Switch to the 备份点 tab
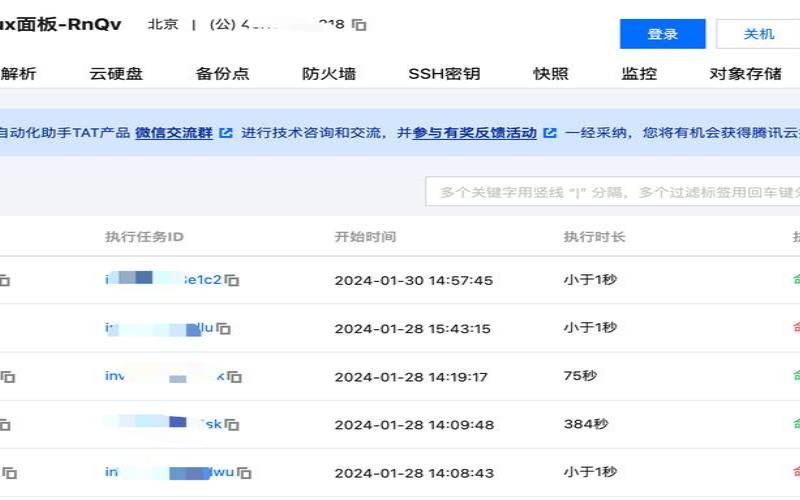This screenshot has height=500, width=800. 222,74
